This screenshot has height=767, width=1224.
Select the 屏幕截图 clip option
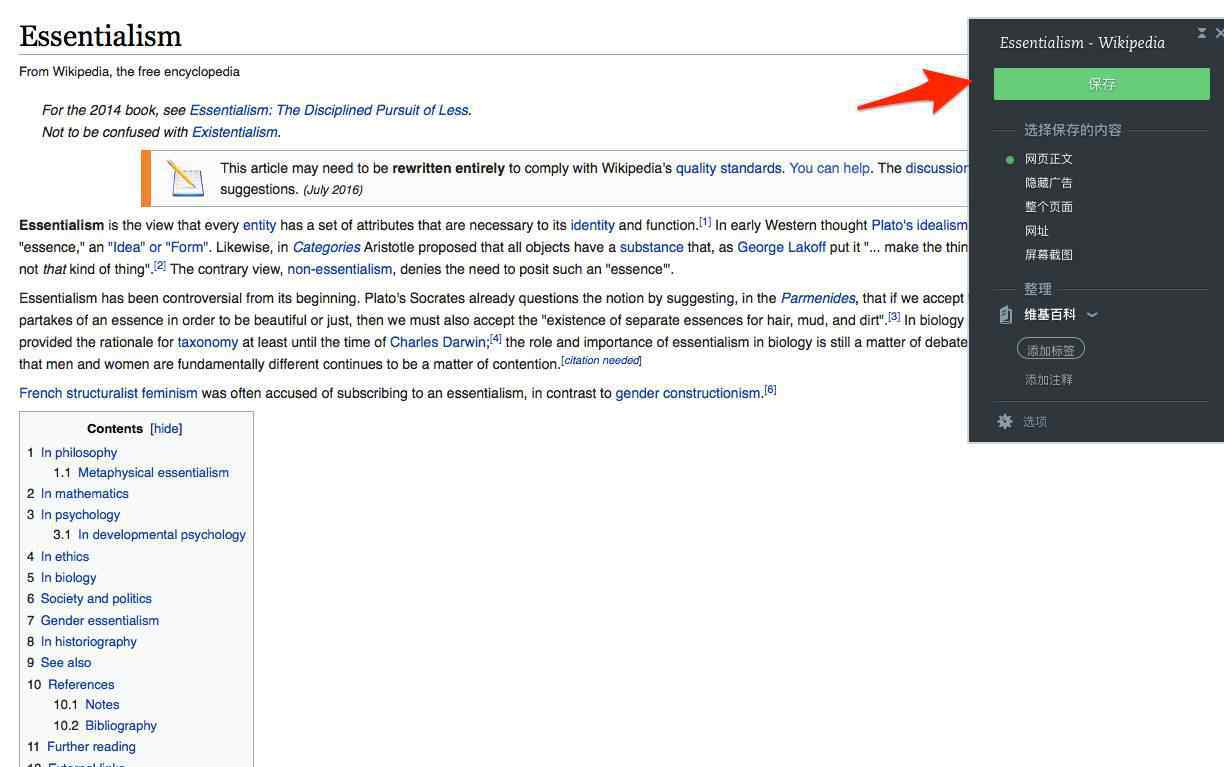tap(1048, 255)
